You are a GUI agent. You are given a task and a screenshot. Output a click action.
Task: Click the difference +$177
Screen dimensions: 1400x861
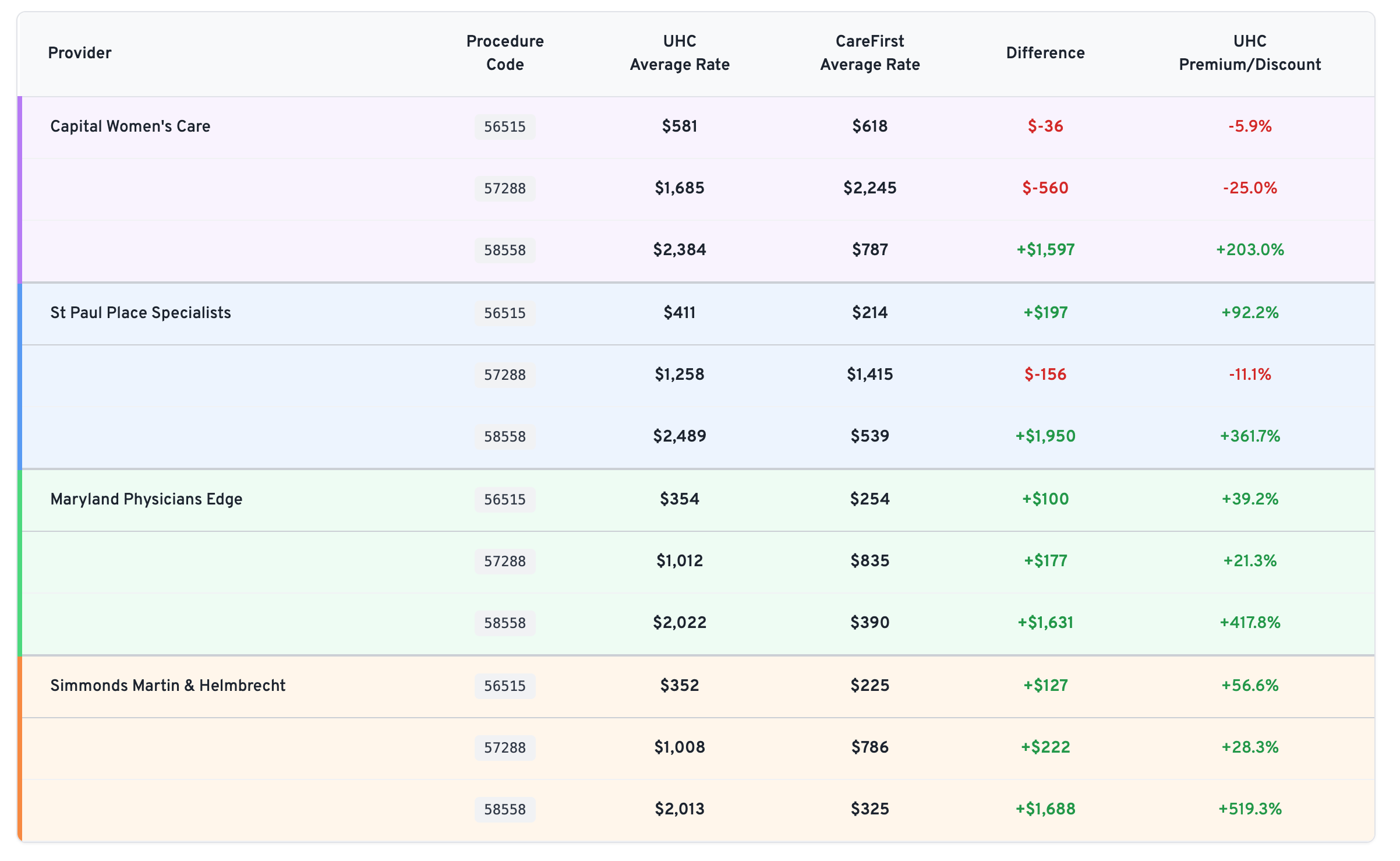click(1045, 561)
